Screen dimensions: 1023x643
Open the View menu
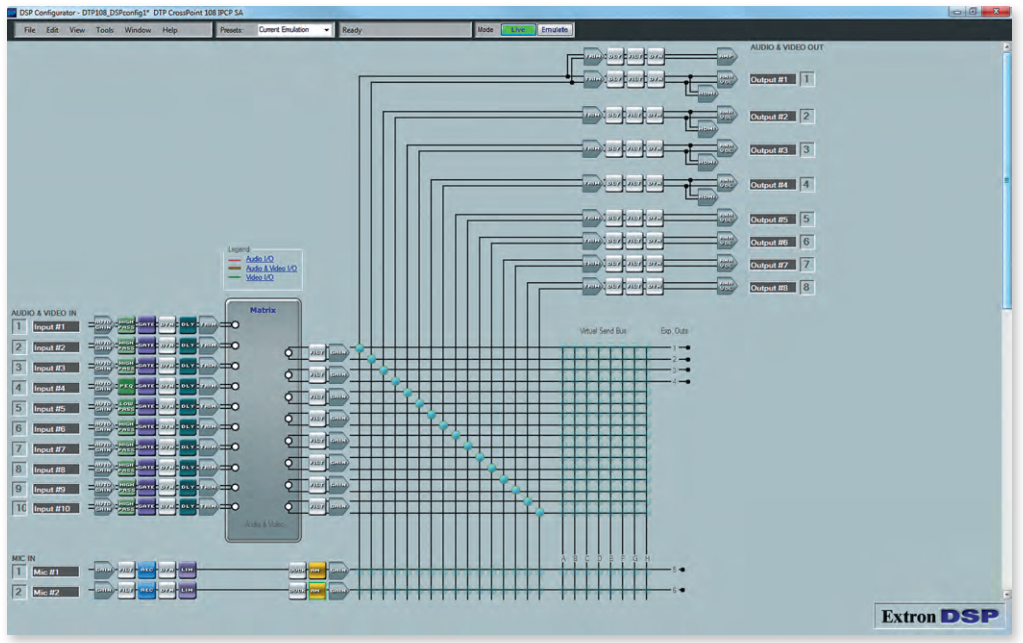click(77, 30)
